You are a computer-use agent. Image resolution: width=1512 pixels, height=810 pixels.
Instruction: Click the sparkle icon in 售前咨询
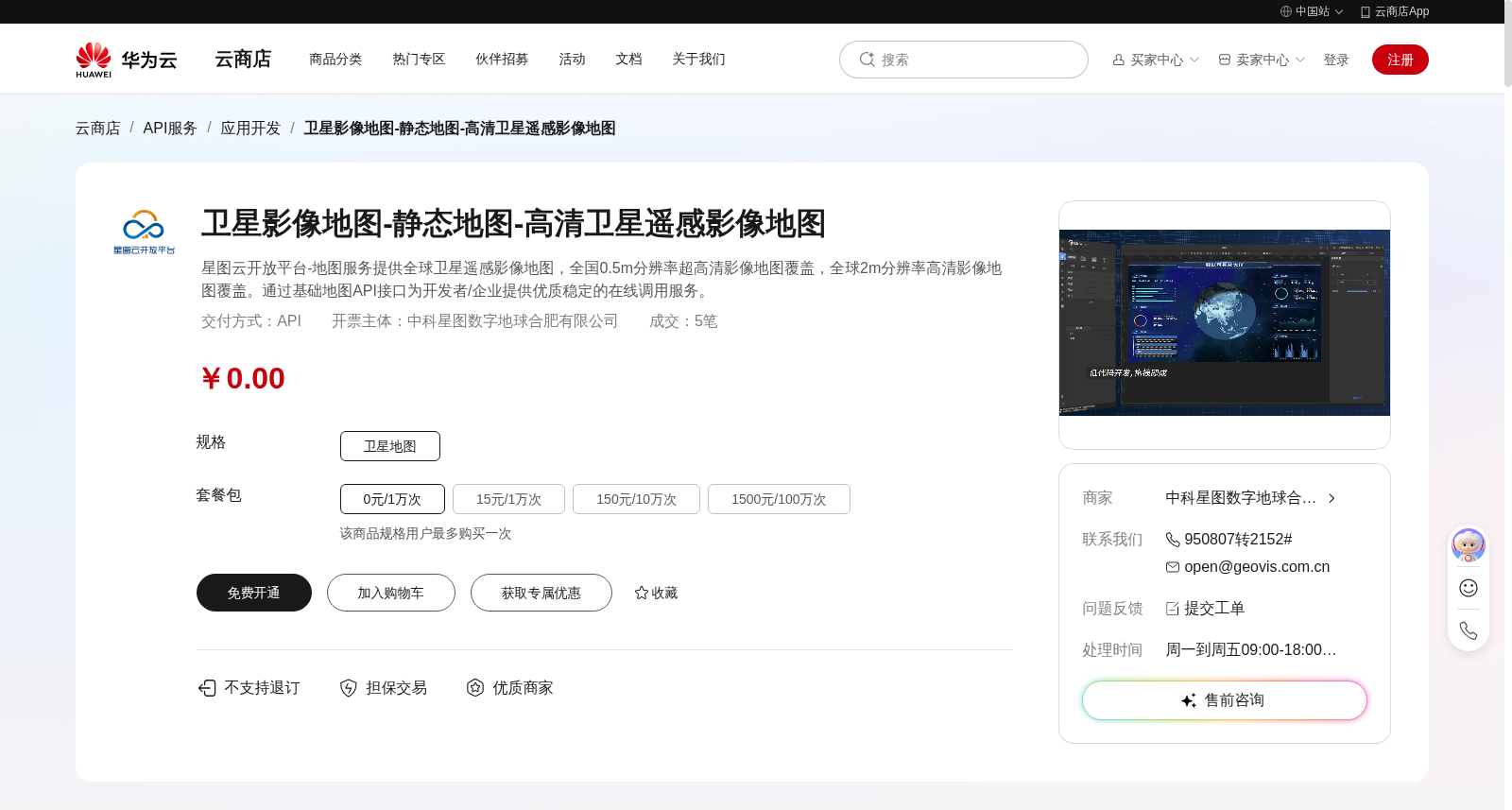(x=1189, y=700)
